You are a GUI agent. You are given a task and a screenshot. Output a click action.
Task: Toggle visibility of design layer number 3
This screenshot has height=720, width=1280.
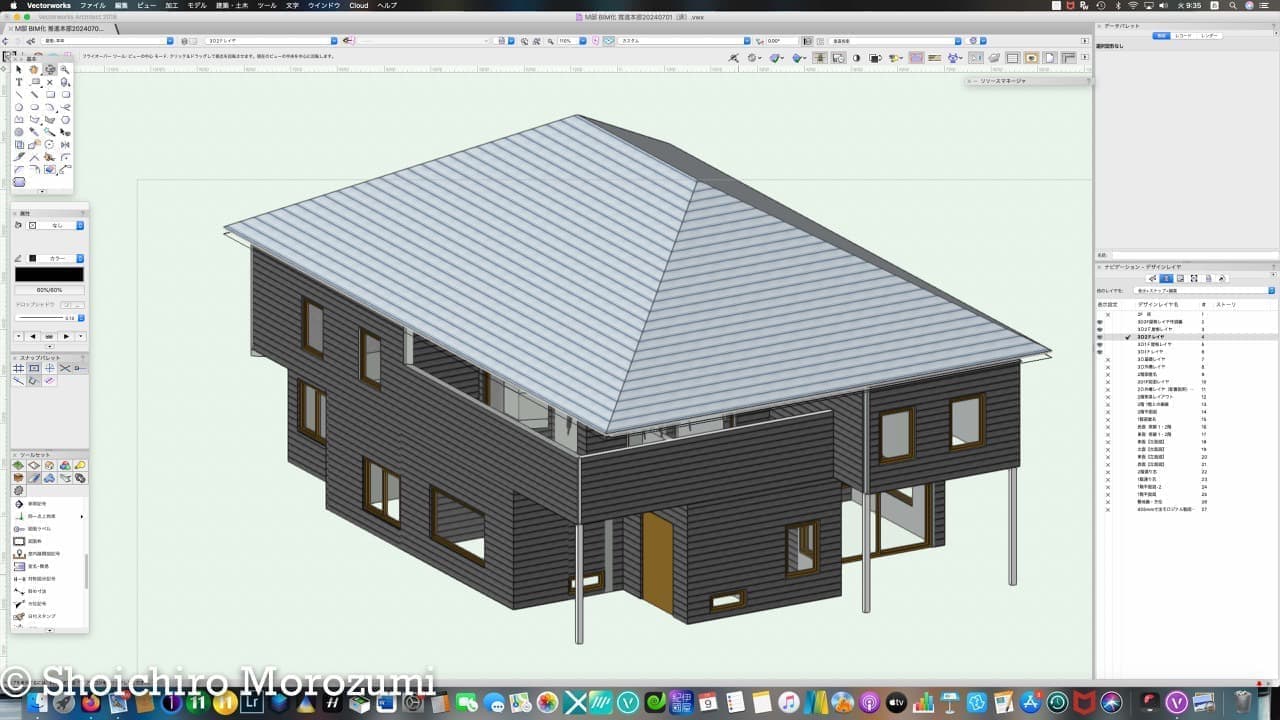point(1100,329)
